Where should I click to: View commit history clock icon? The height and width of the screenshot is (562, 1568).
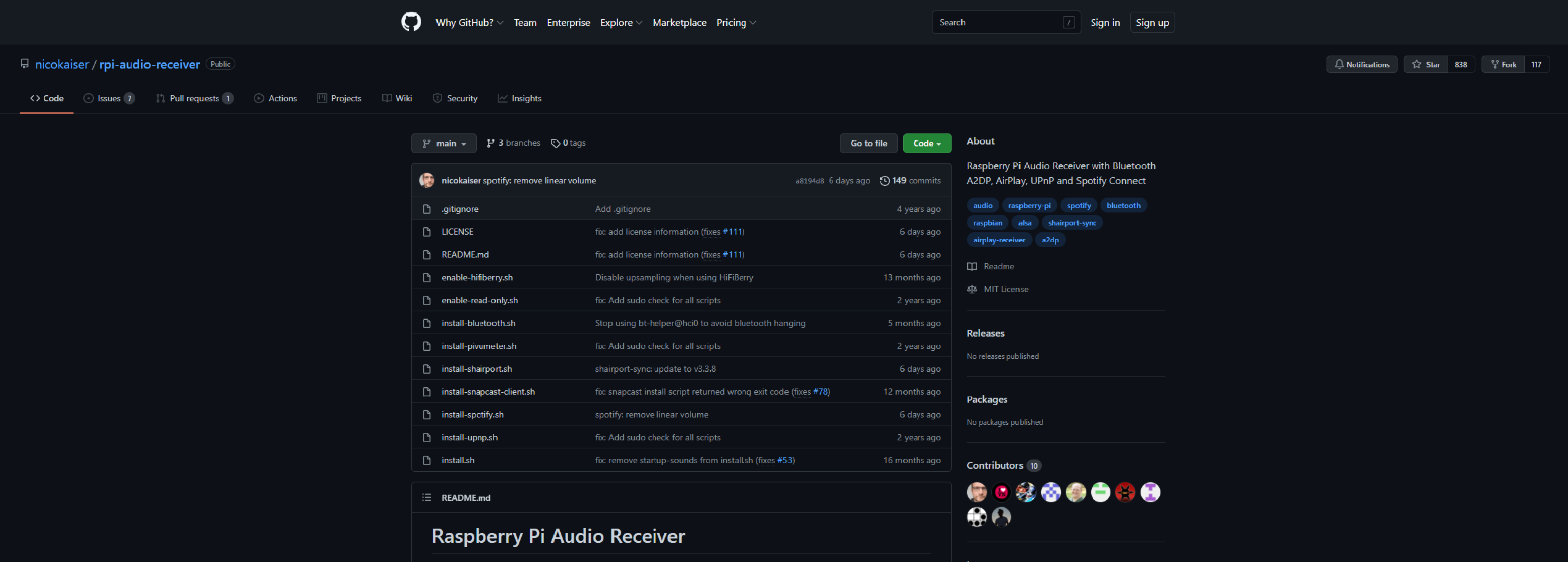tap(885, 180)
